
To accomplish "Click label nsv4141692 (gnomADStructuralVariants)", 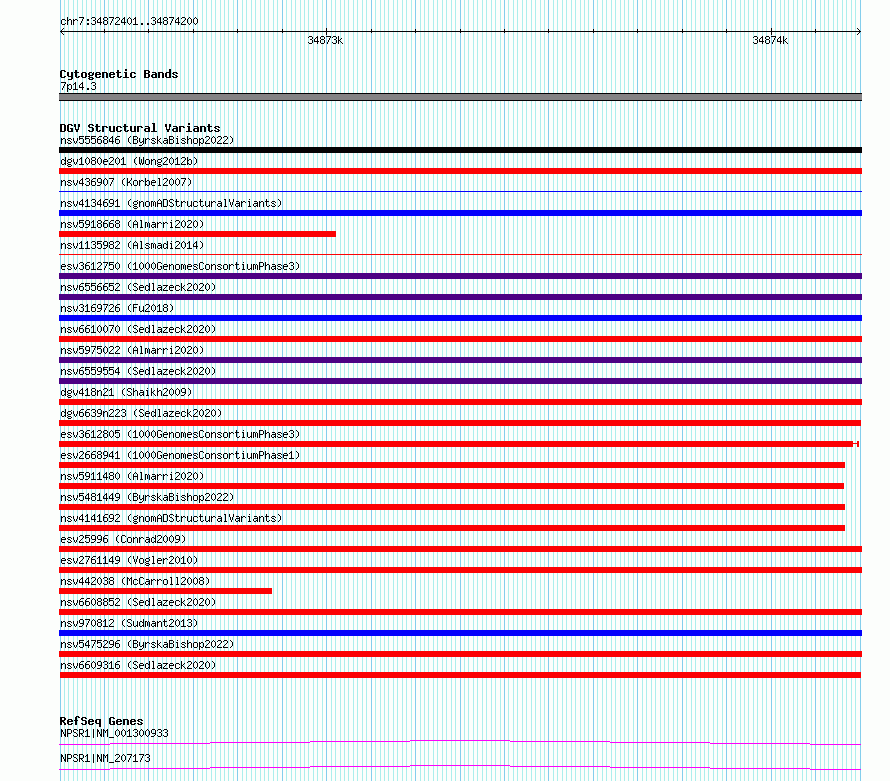I will click(x=171, y=518).
